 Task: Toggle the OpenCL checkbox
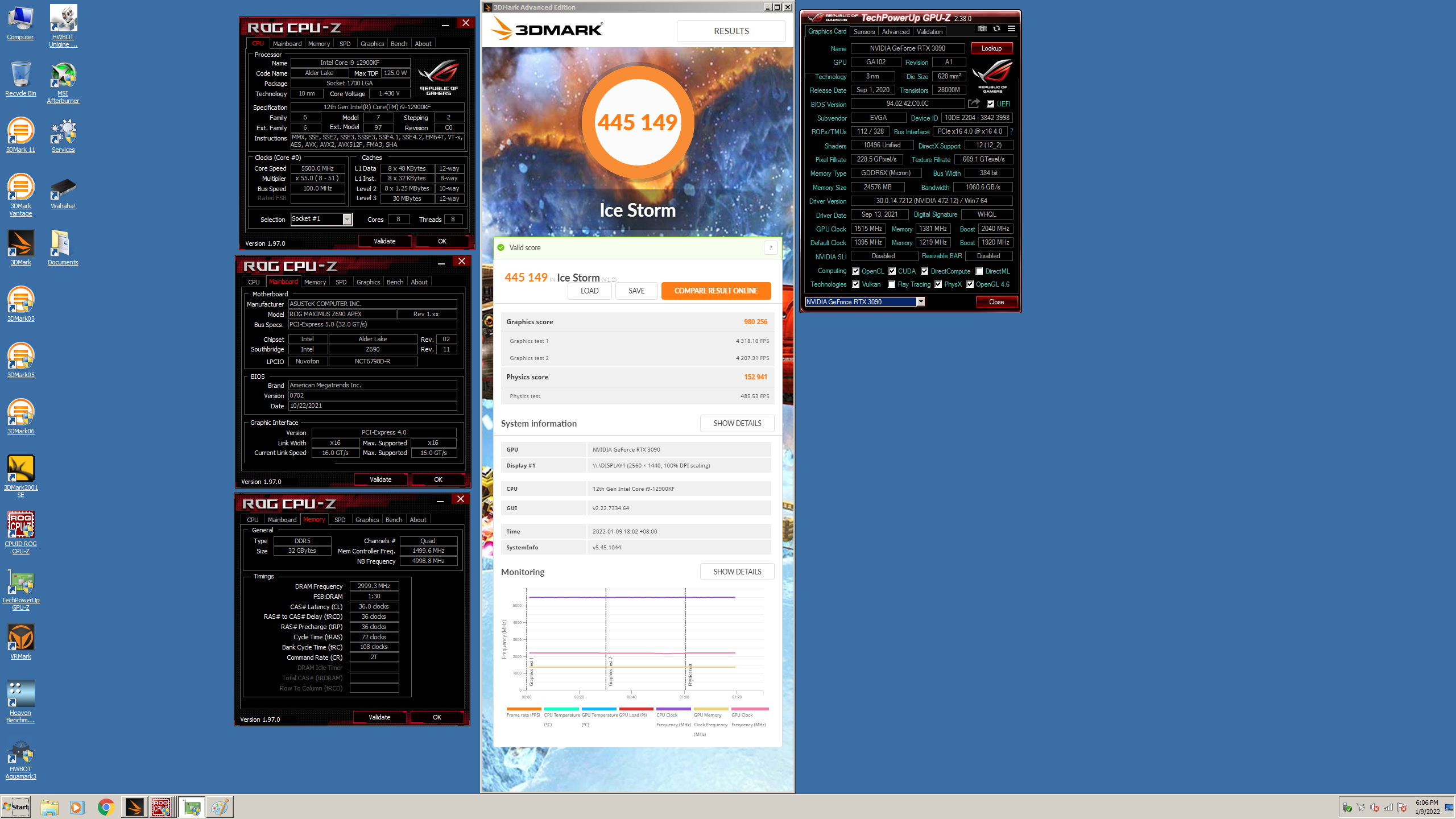[x=856, y=271]
